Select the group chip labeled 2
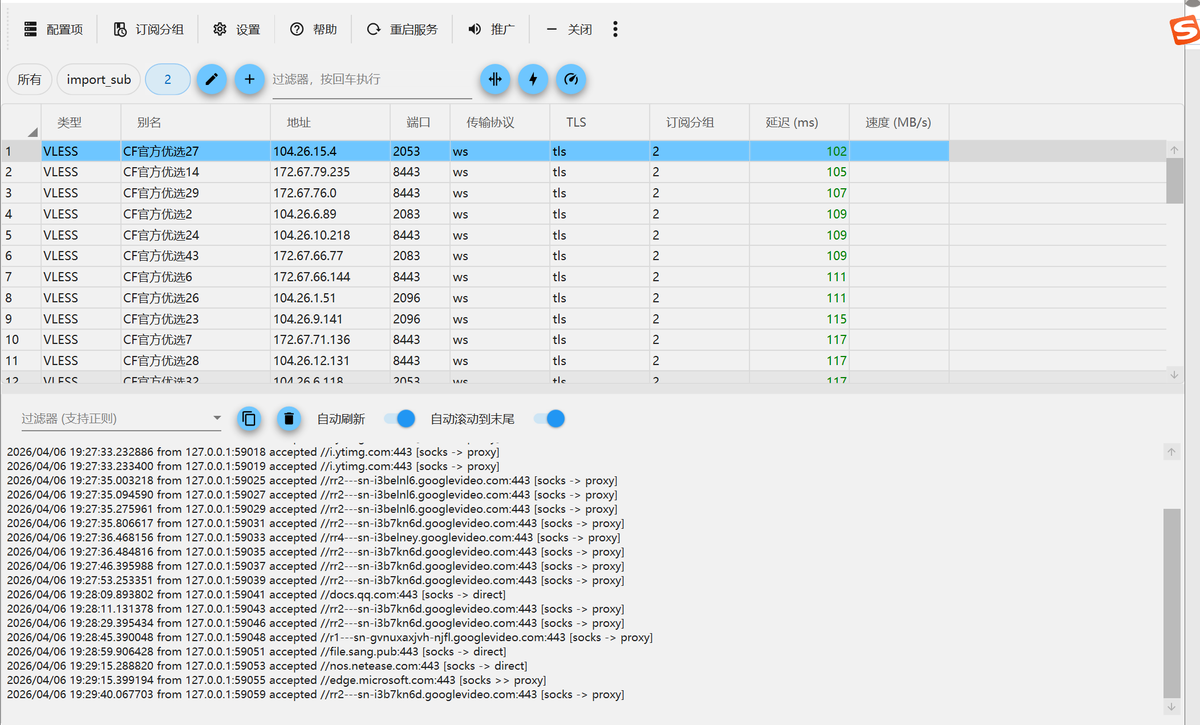The image size is (1200, 725). (x=168, y=80)
